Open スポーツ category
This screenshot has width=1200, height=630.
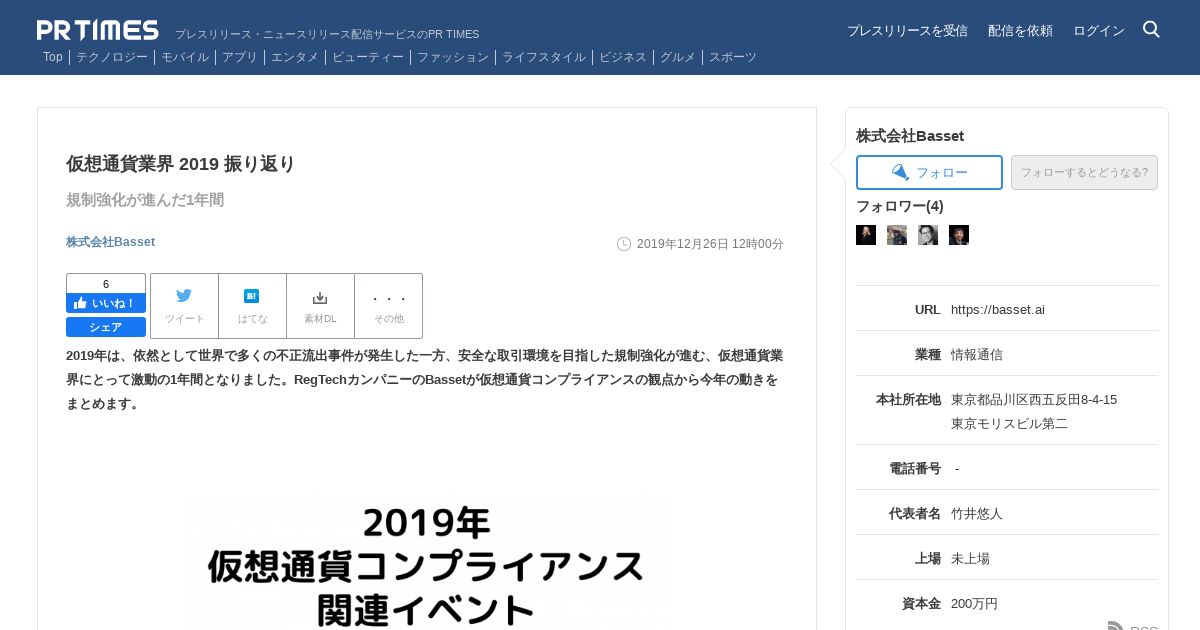(733, 57)
